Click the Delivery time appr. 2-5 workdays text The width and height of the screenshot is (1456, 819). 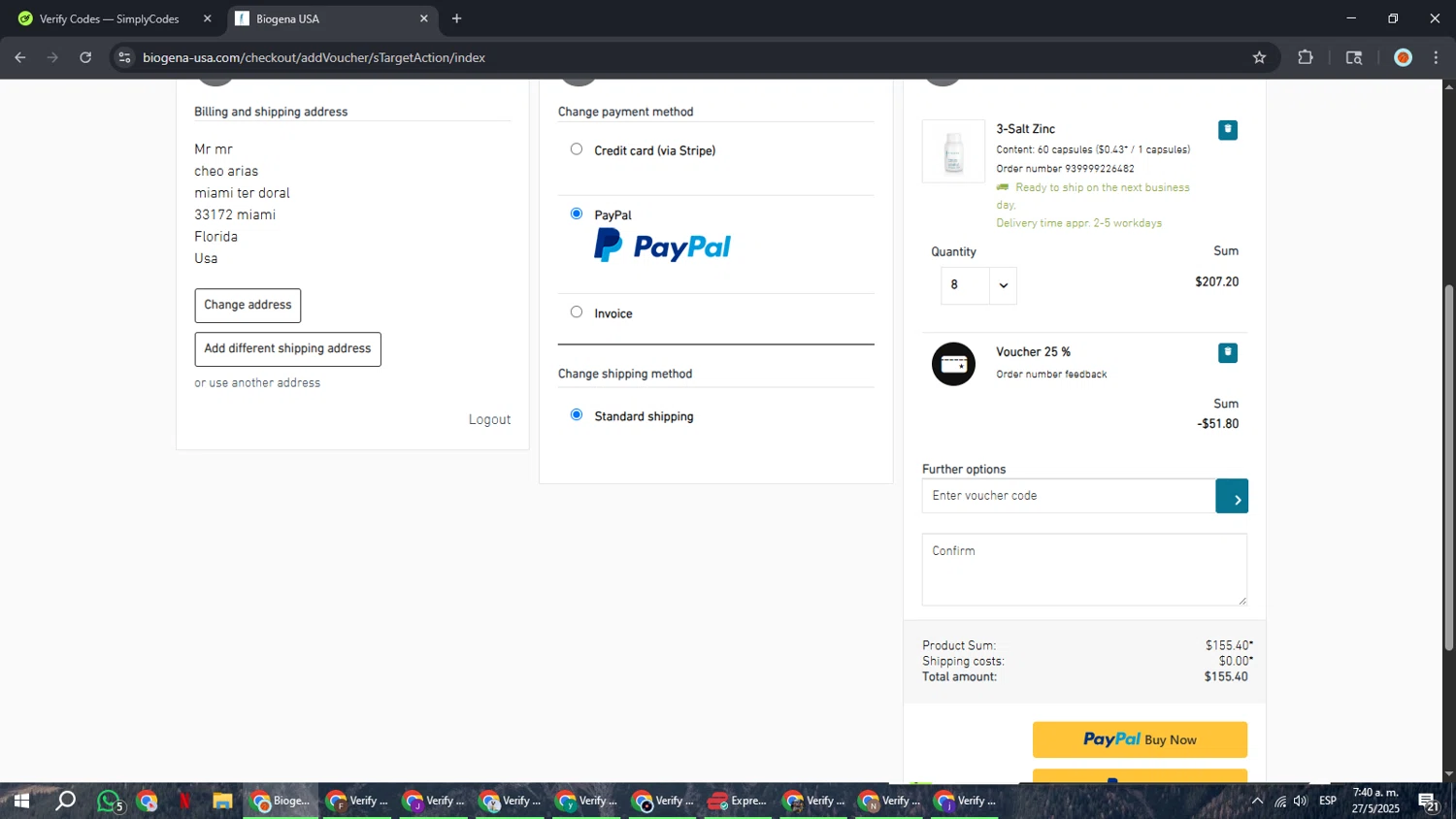[1078, 223]
